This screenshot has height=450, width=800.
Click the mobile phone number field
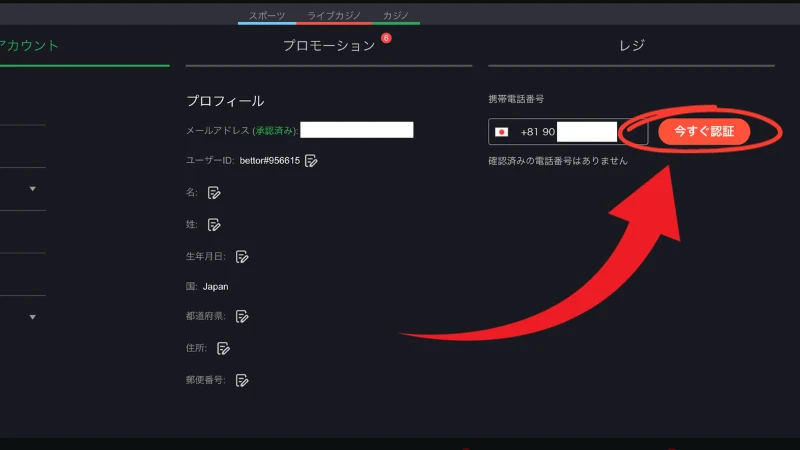pyautogui.click(x=568, y=132)
